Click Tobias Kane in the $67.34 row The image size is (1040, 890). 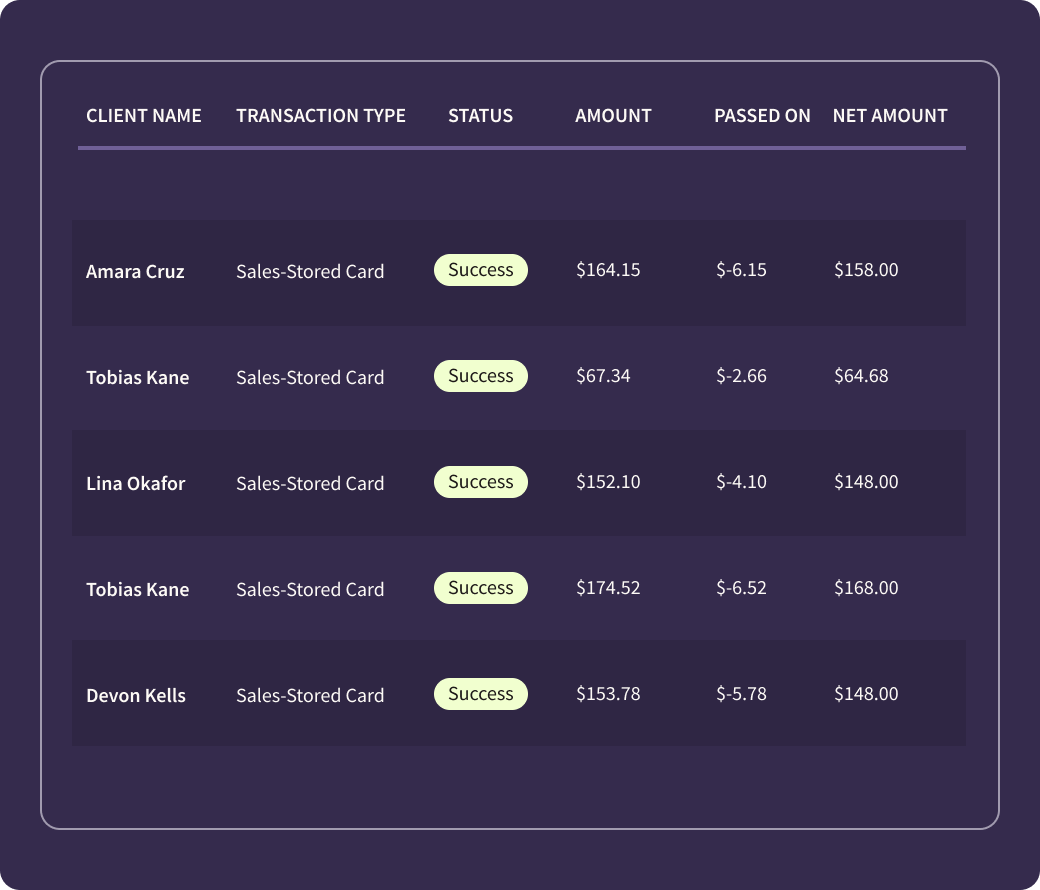coord(137,378)
